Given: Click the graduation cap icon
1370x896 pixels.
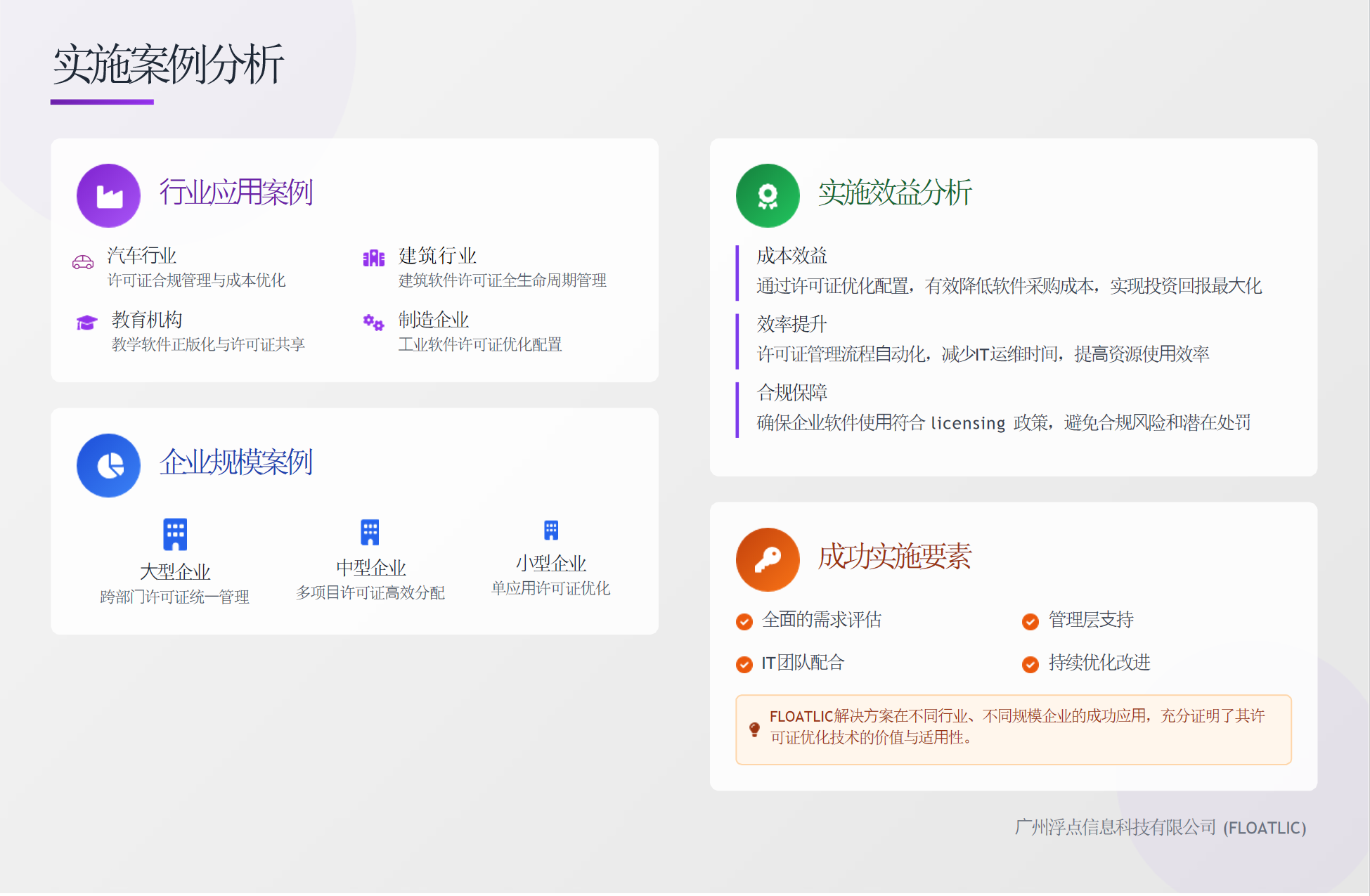Looking at the screenshot, I should click(86, 323).
